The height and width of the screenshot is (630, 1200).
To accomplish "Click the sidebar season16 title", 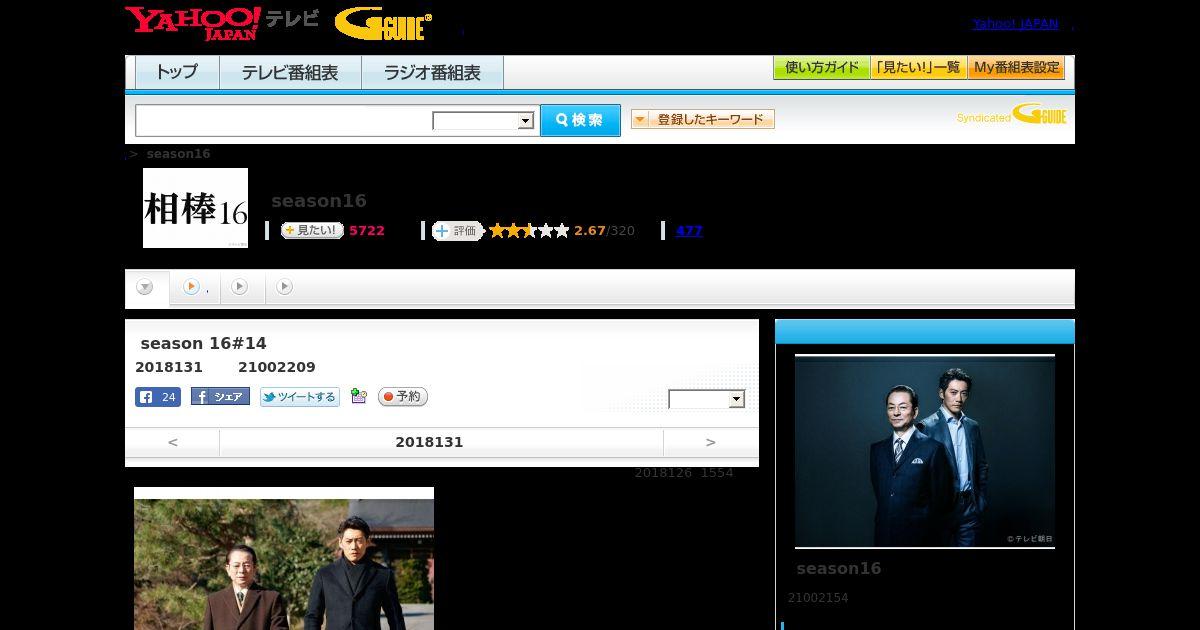I will point(839,568).
